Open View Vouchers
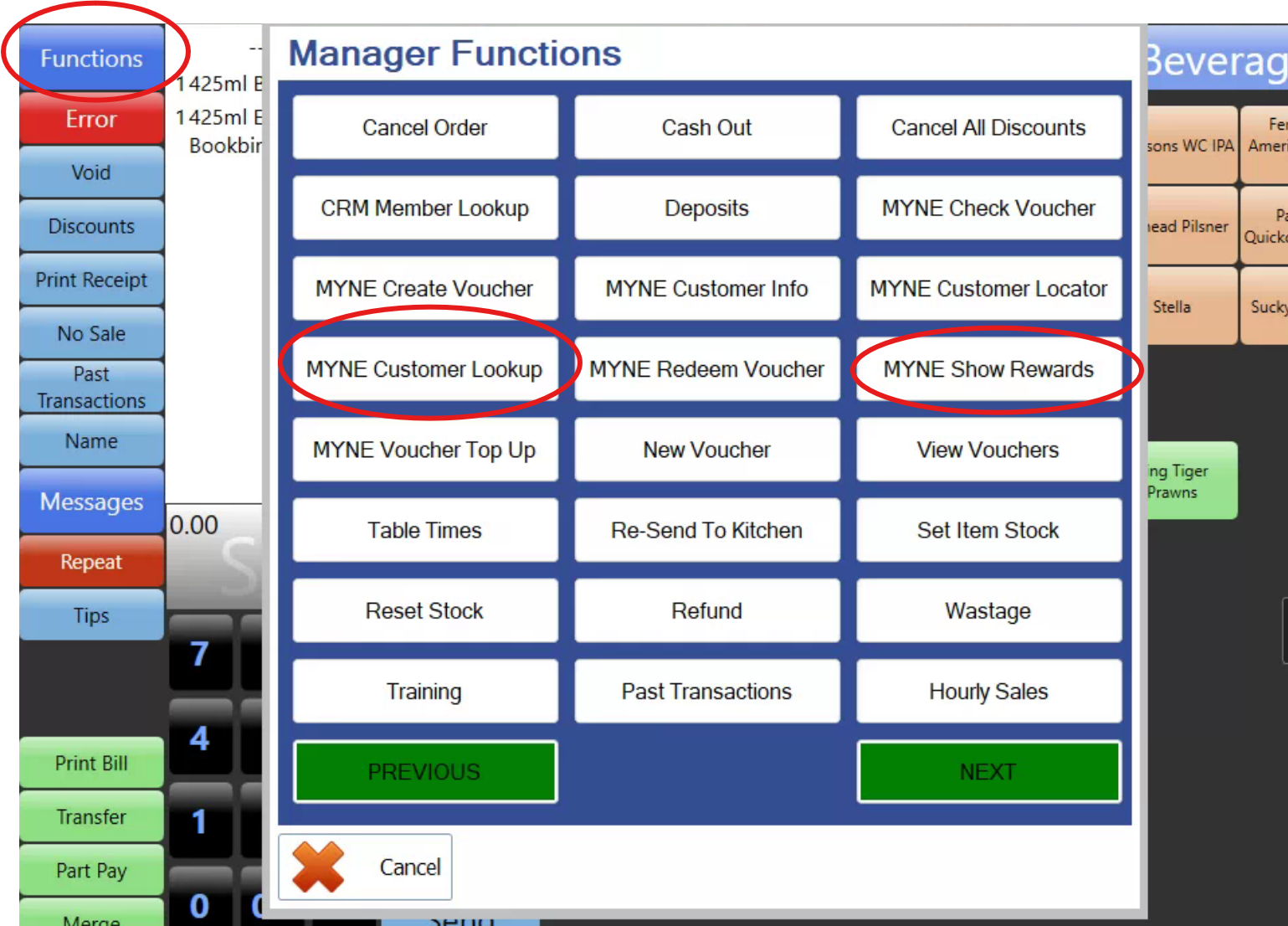Viewport: 1288px width, 926px height. point(988,450)
